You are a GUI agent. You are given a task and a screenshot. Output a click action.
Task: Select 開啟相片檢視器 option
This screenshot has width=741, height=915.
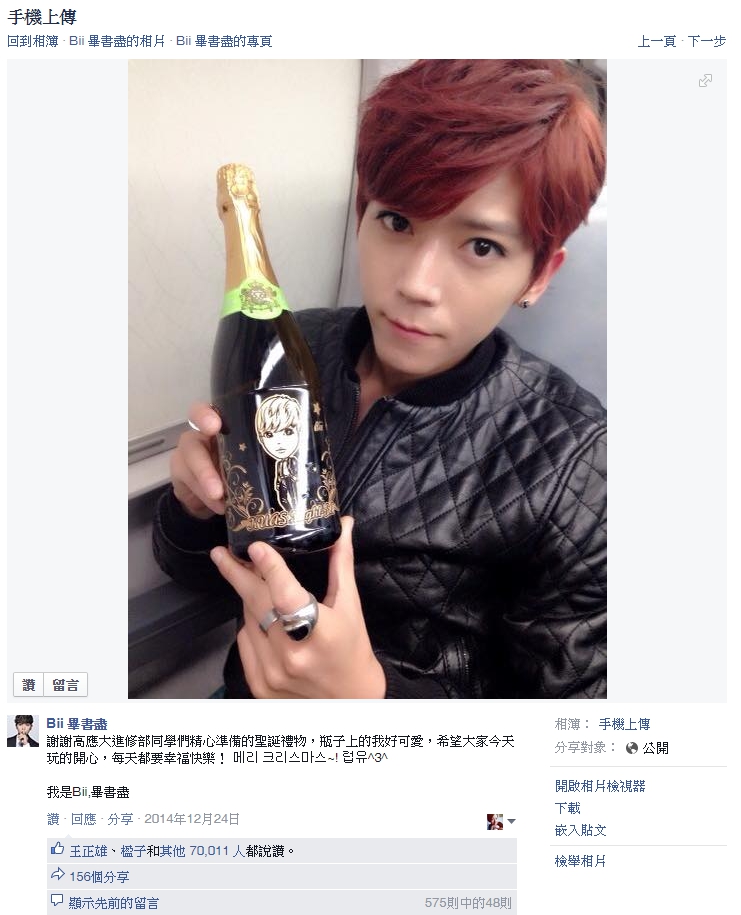[600, 786]
